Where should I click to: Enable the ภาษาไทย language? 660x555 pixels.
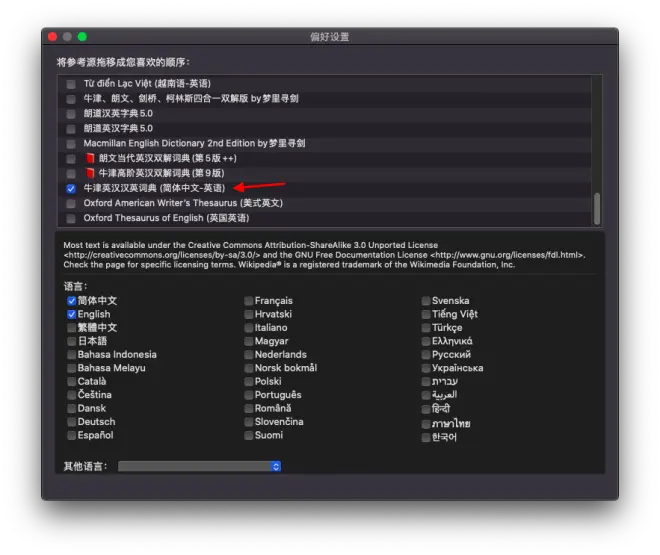426,424
